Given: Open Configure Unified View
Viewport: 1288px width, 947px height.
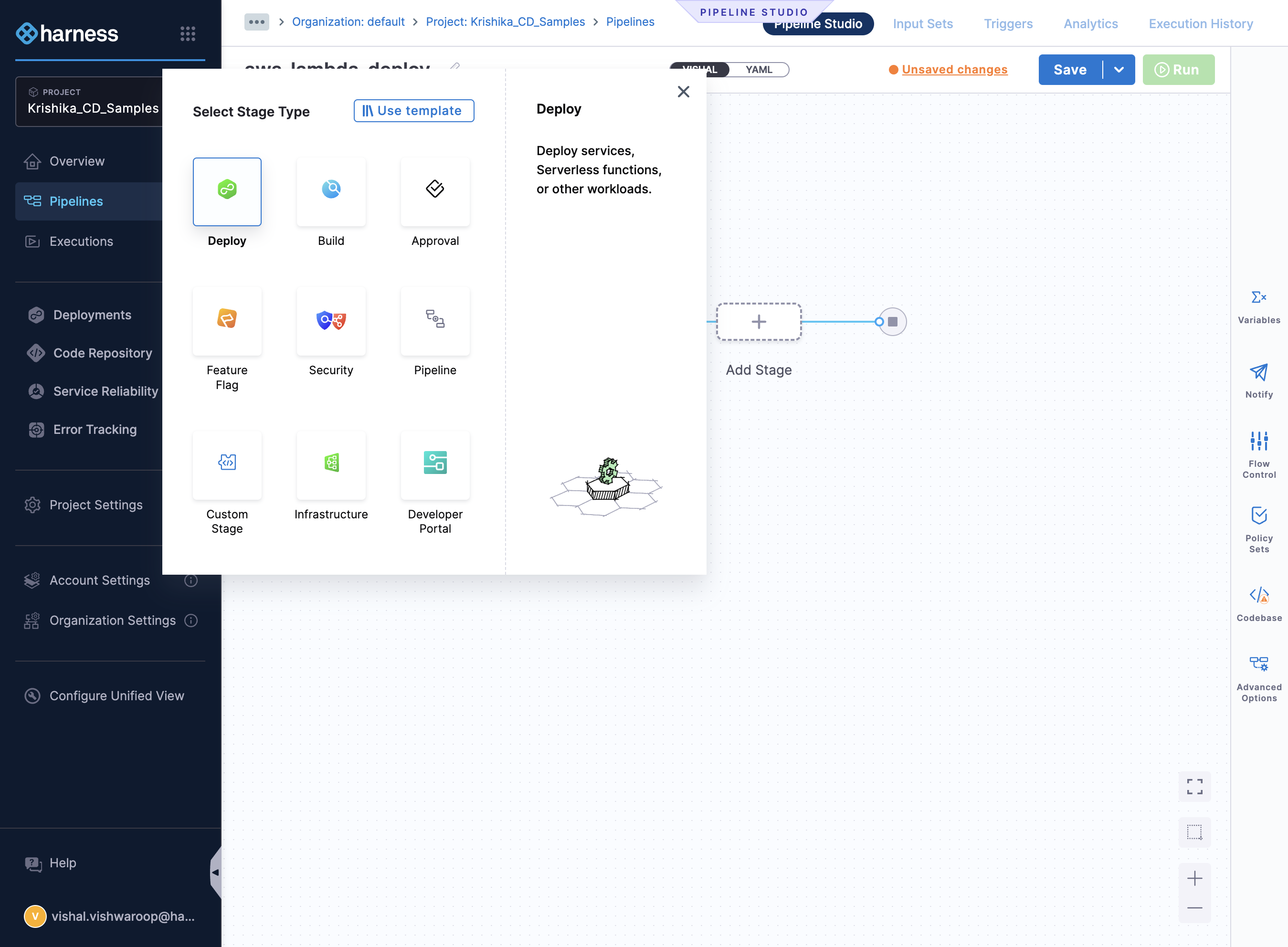Looking at the screenshot, I should (x=116, y=696).
